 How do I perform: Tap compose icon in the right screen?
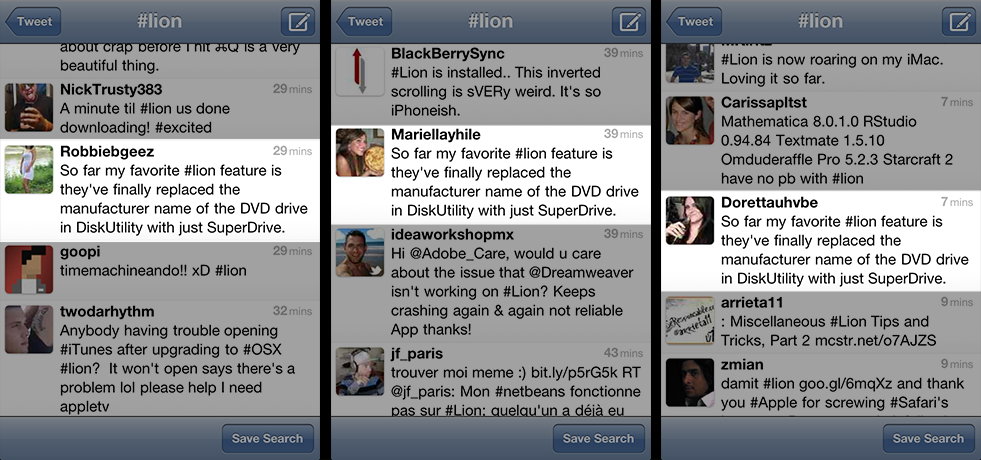tap(958, 22)
